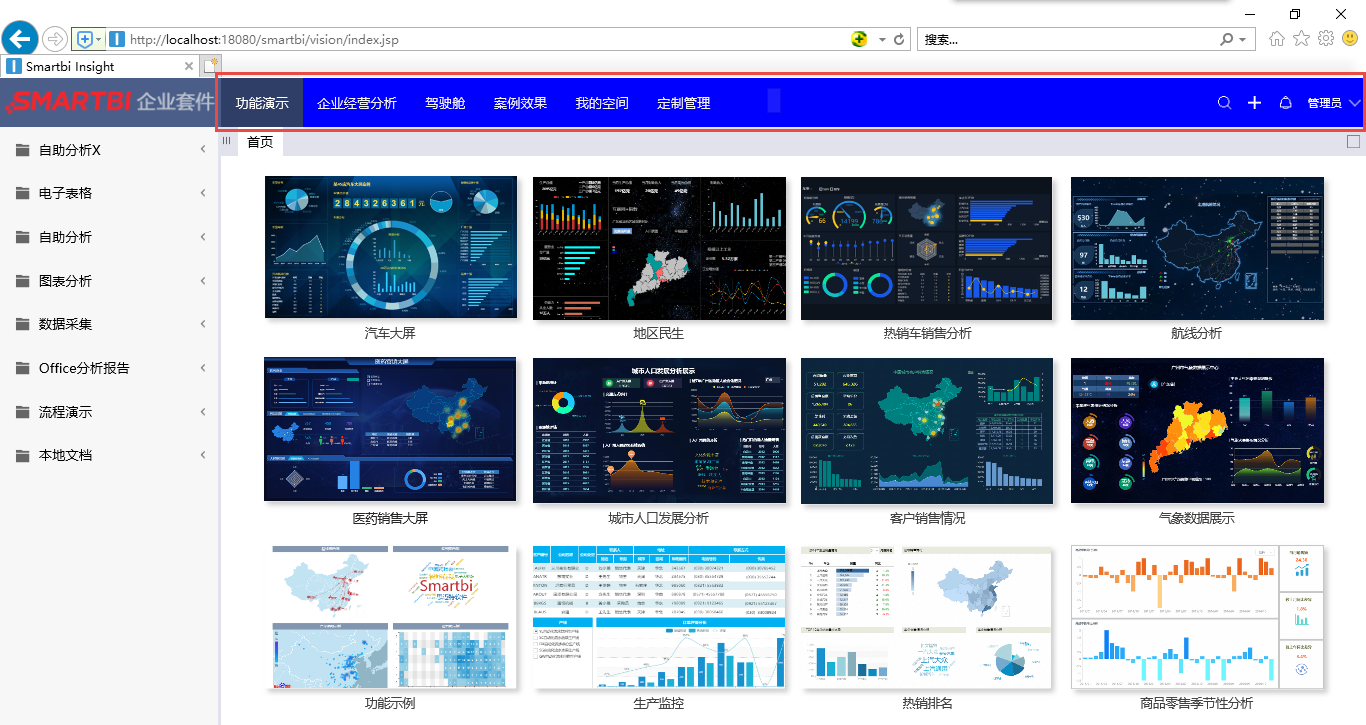Open the 企业经营分析 menu
The image size is (1366, 725).
[357, 103]
